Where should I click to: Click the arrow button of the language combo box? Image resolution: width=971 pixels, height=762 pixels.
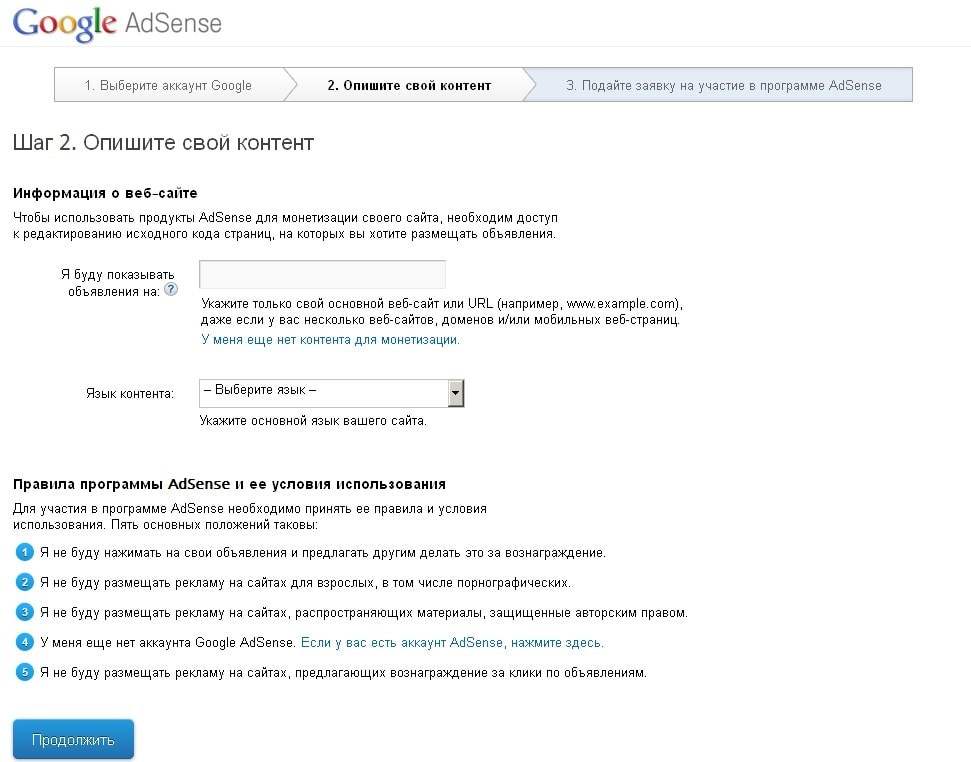456,393
